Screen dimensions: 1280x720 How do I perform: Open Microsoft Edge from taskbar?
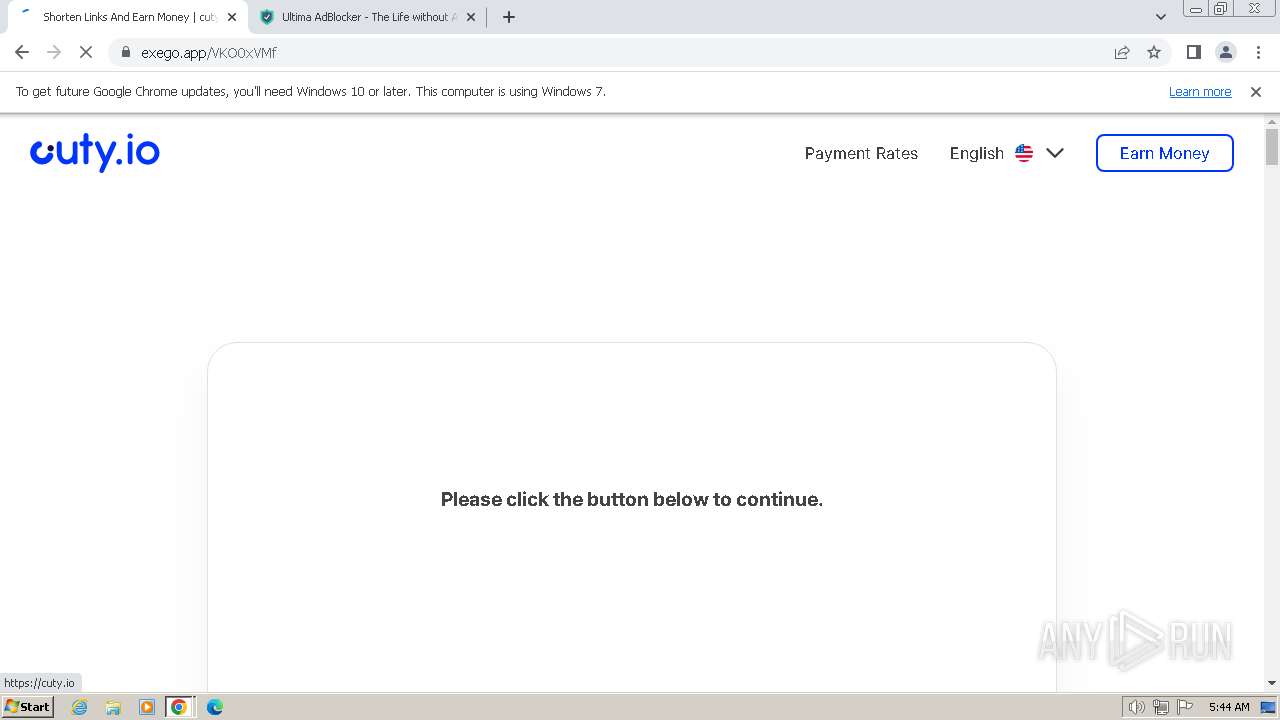click(x=214, y=707)
